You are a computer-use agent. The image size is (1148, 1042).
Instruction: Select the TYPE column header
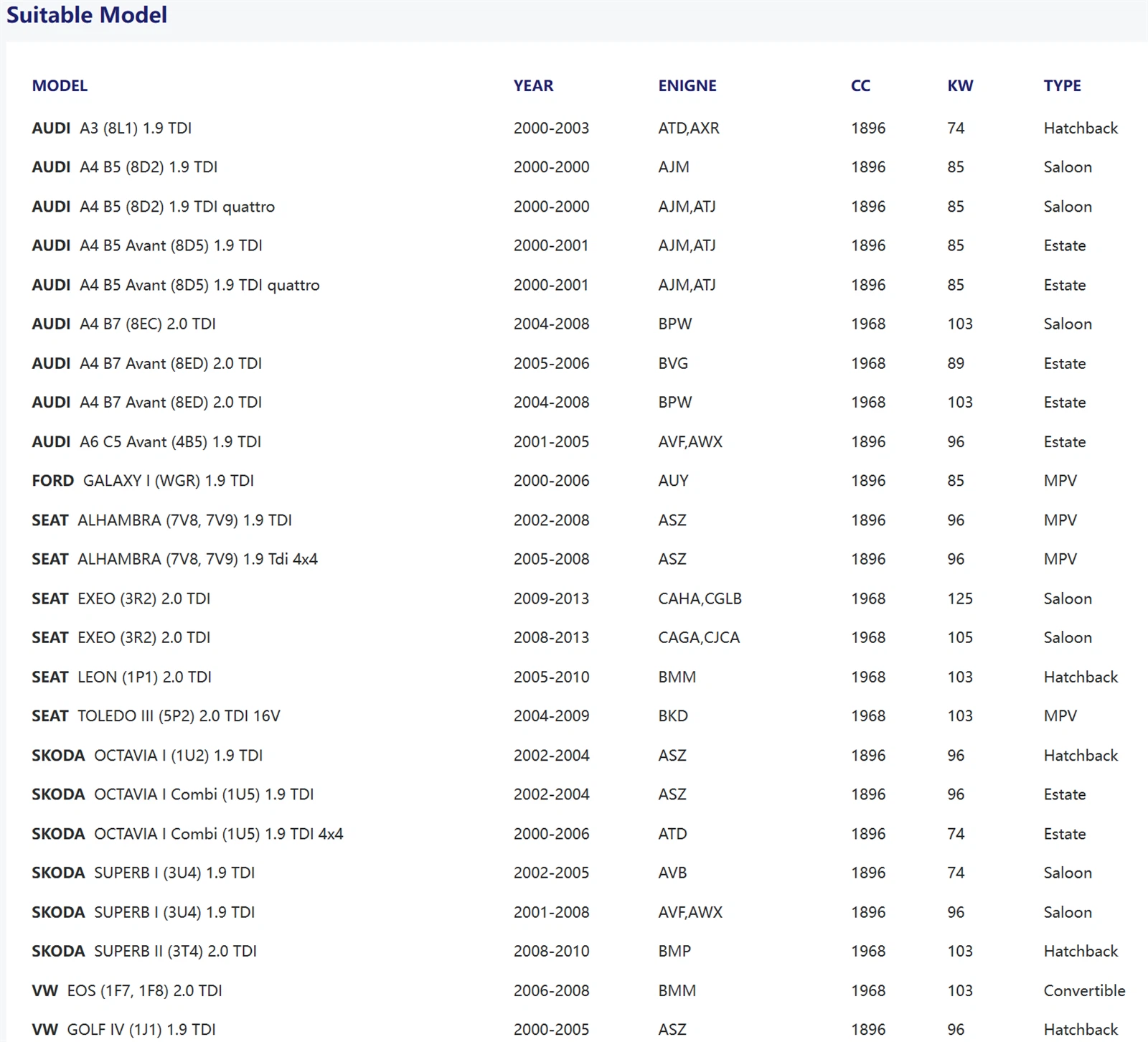(x=1062, y=86)
